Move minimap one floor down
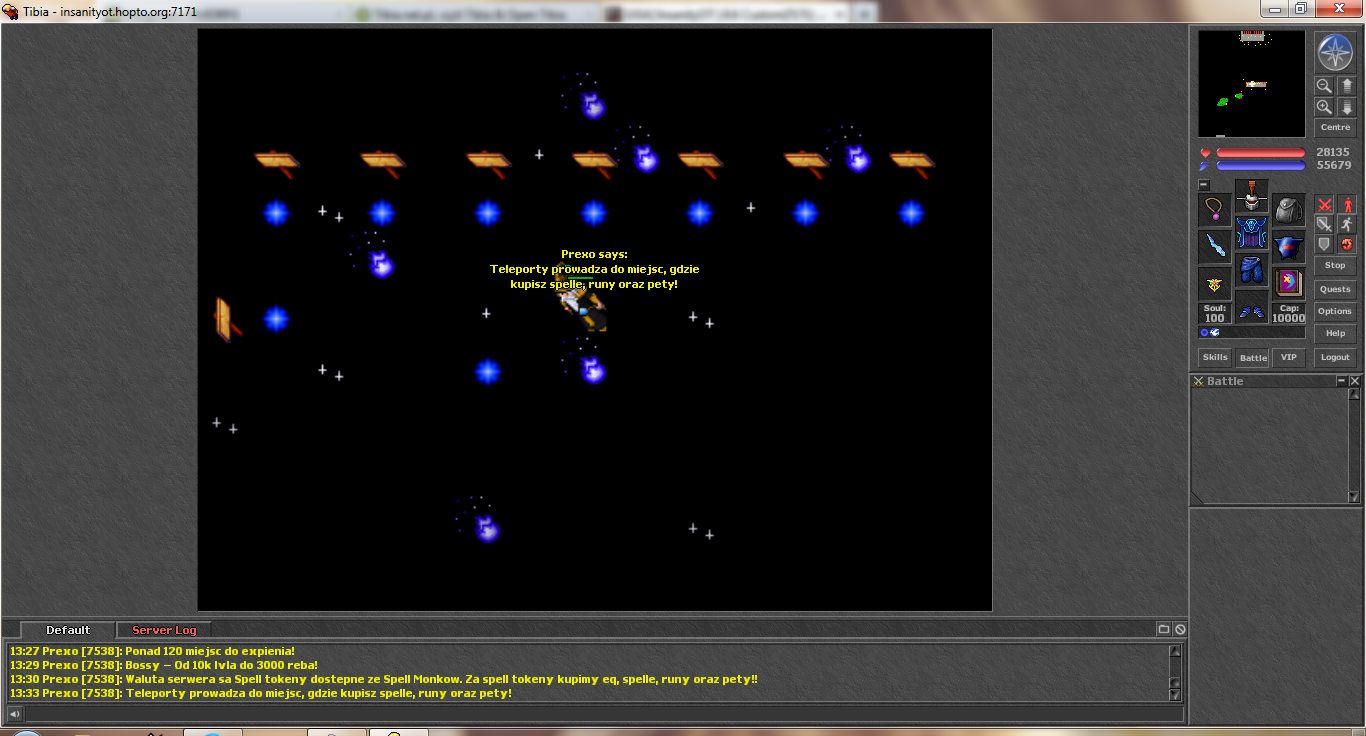This screenshot has width=1366, height=736. coord(1346,107)
